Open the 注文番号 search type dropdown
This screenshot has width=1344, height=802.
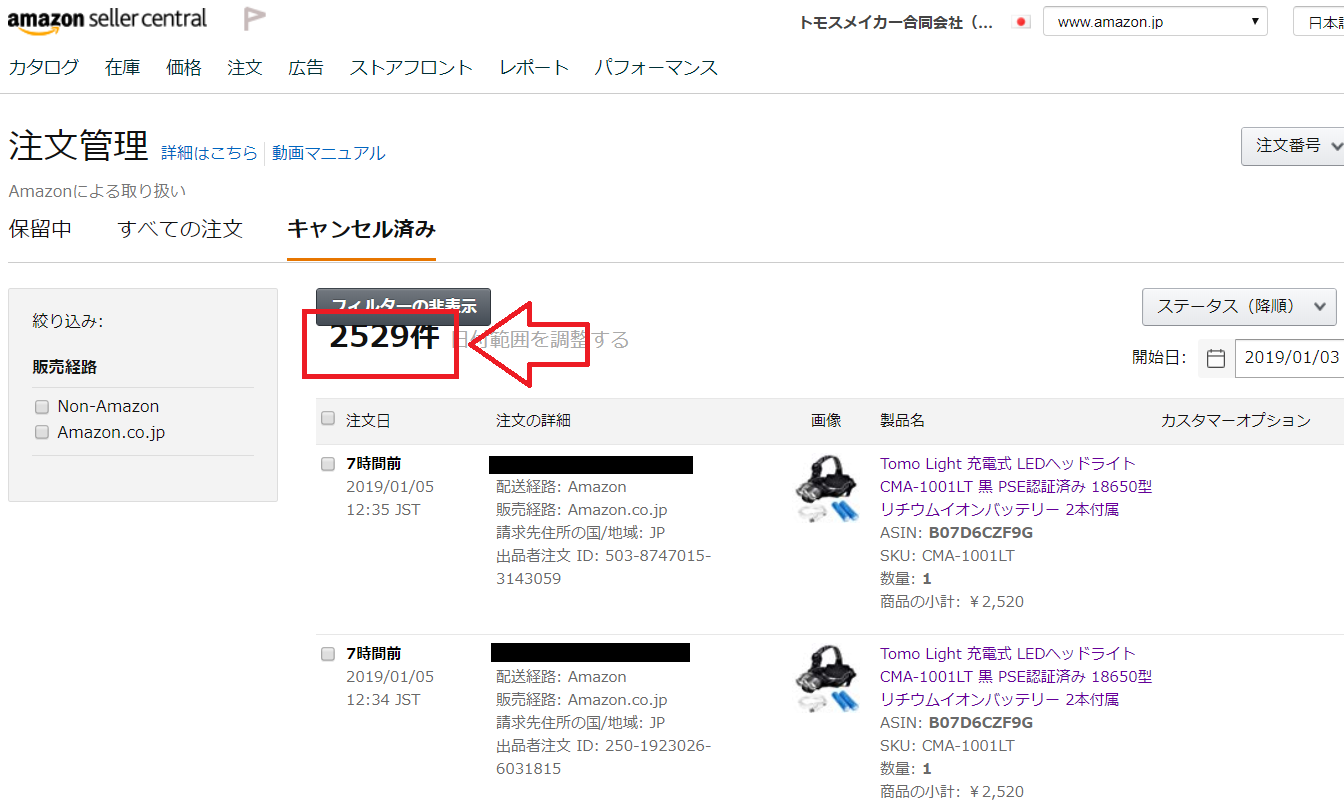(x=1292, y=146)
